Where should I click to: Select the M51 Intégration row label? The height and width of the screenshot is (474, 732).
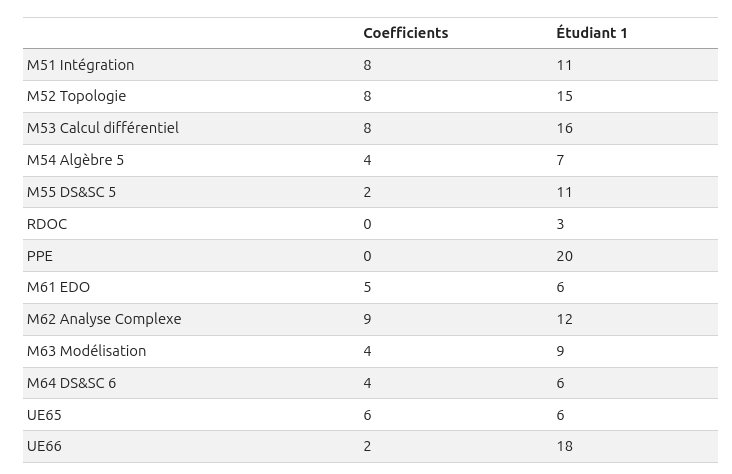pos(80,65)
